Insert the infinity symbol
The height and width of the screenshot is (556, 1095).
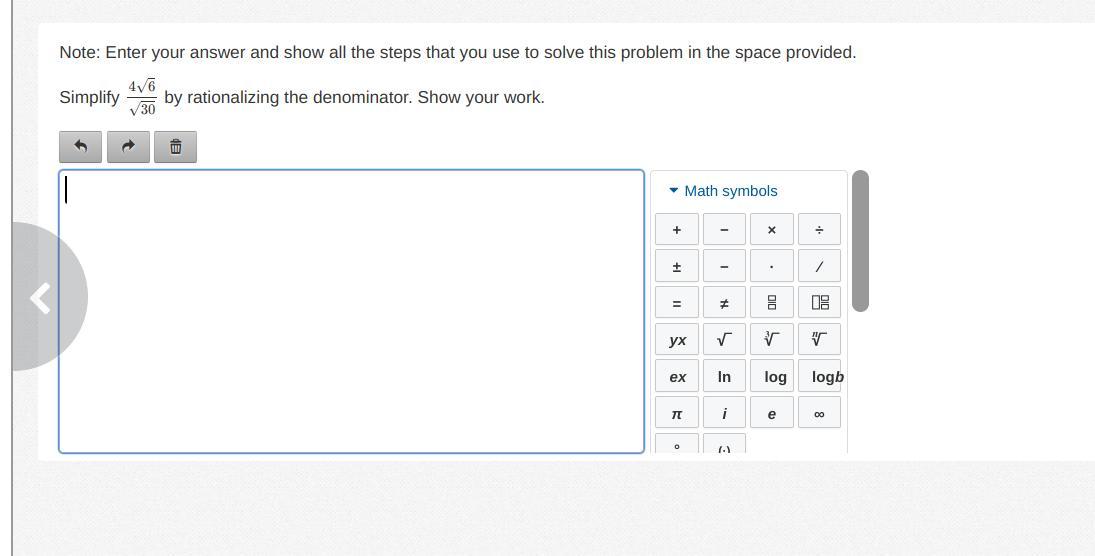click(819, 413)
